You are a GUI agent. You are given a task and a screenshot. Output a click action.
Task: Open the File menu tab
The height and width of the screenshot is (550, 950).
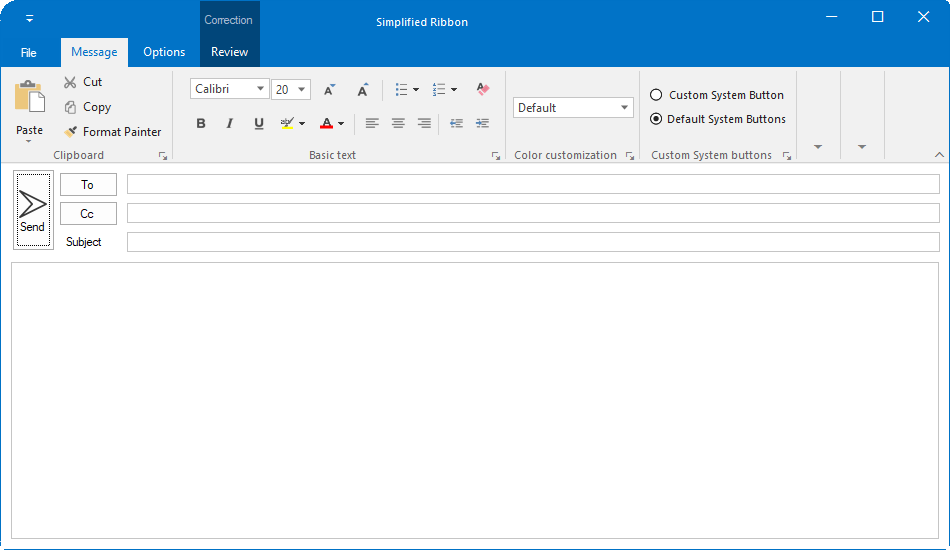[29, 53]
